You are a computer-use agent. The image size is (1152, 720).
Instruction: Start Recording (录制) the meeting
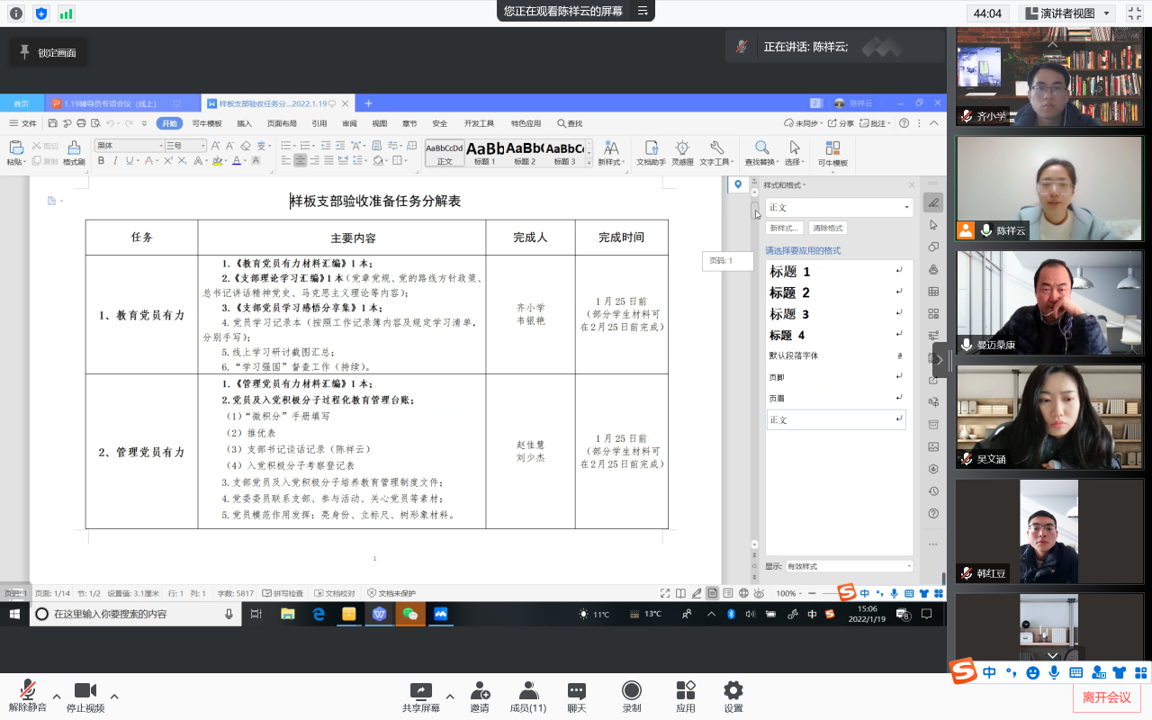click(x=631, y=696)
